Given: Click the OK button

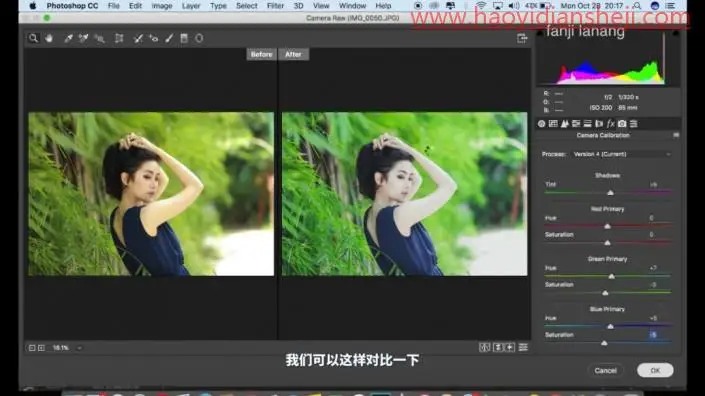Looking at the screenshot, I should pyautogui.click(x=655, y=370).
